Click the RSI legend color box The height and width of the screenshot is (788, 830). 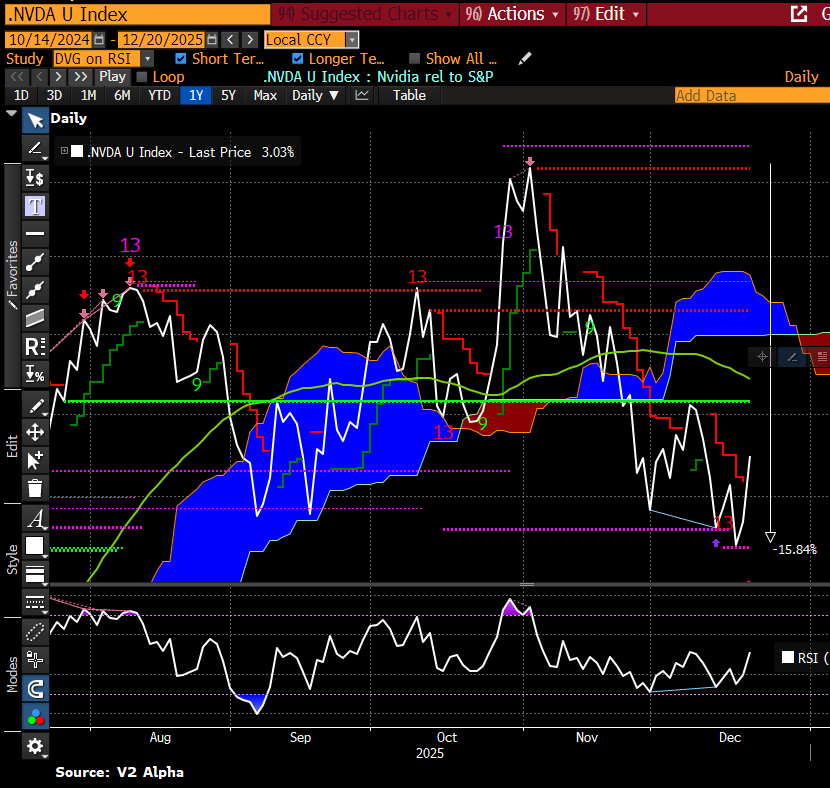[788, 657]
